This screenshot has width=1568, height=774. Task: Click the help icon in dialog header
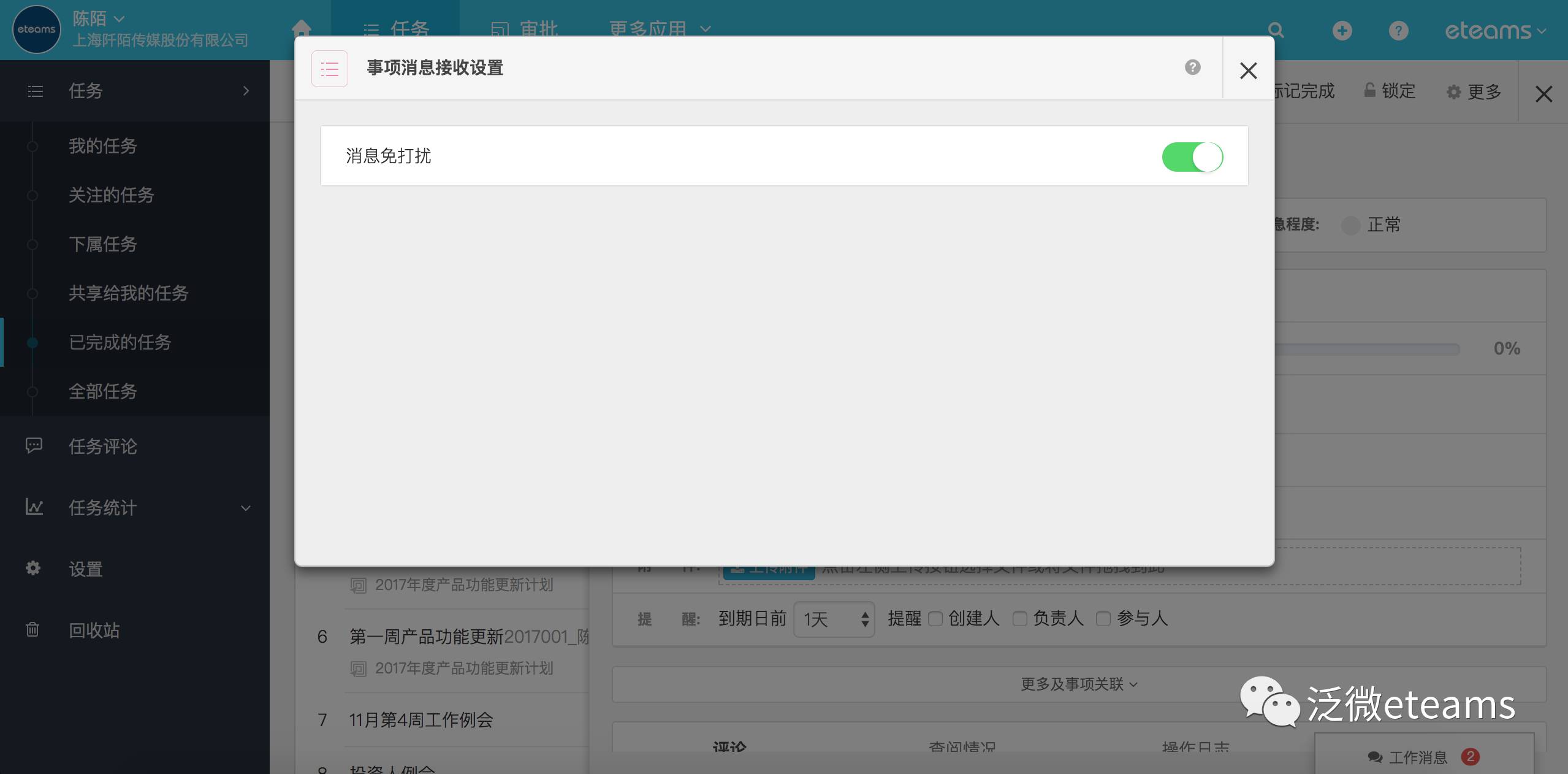click(1192, 67)
